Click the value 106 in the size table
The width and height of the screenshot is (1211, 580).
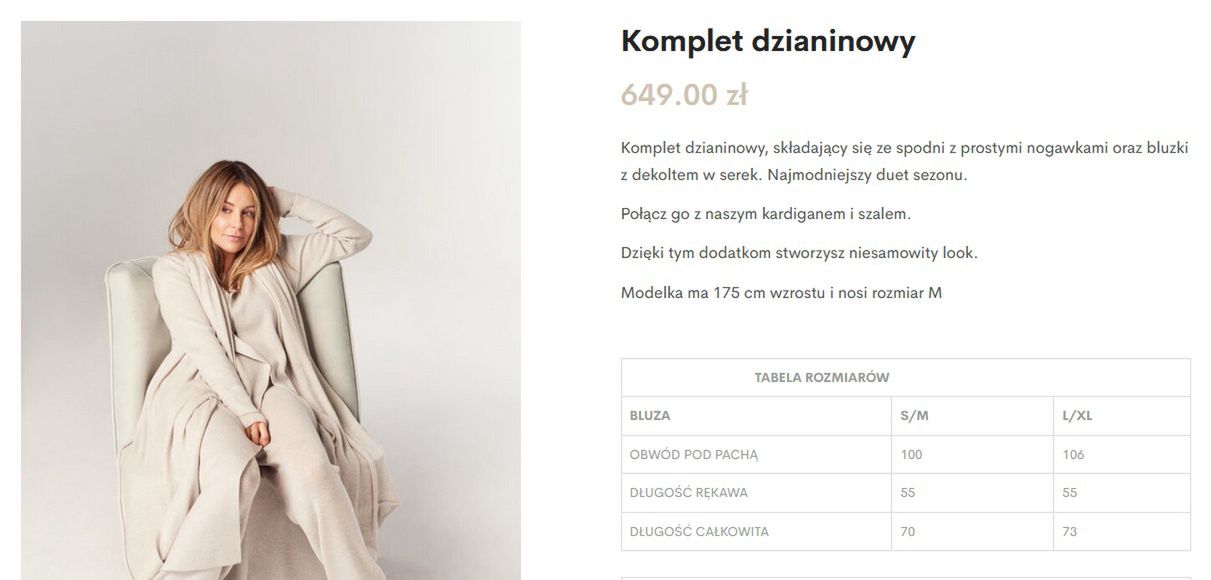tap(1073, 455)
